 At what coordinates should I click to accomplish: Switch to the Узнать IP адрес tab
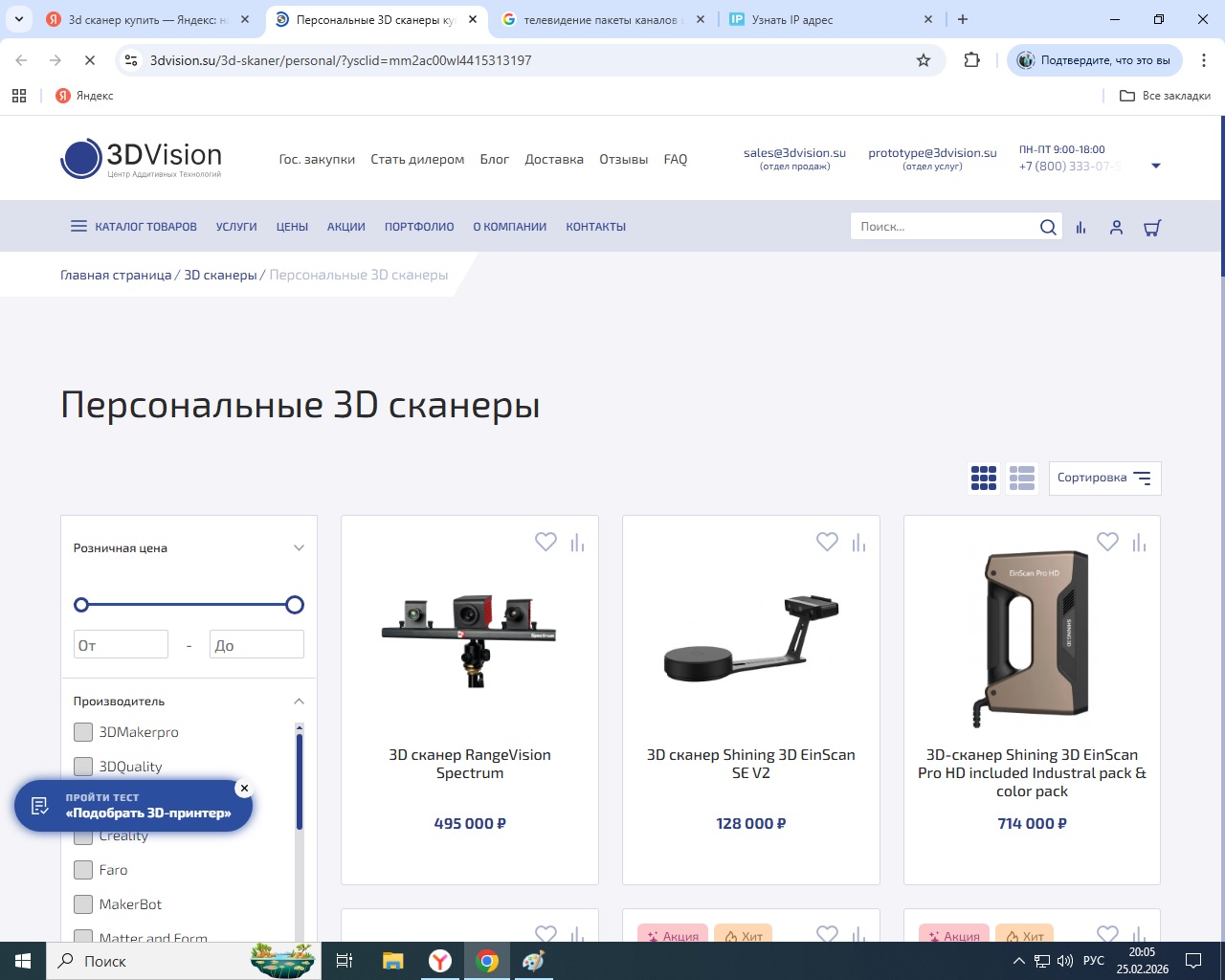coord(831,19)
